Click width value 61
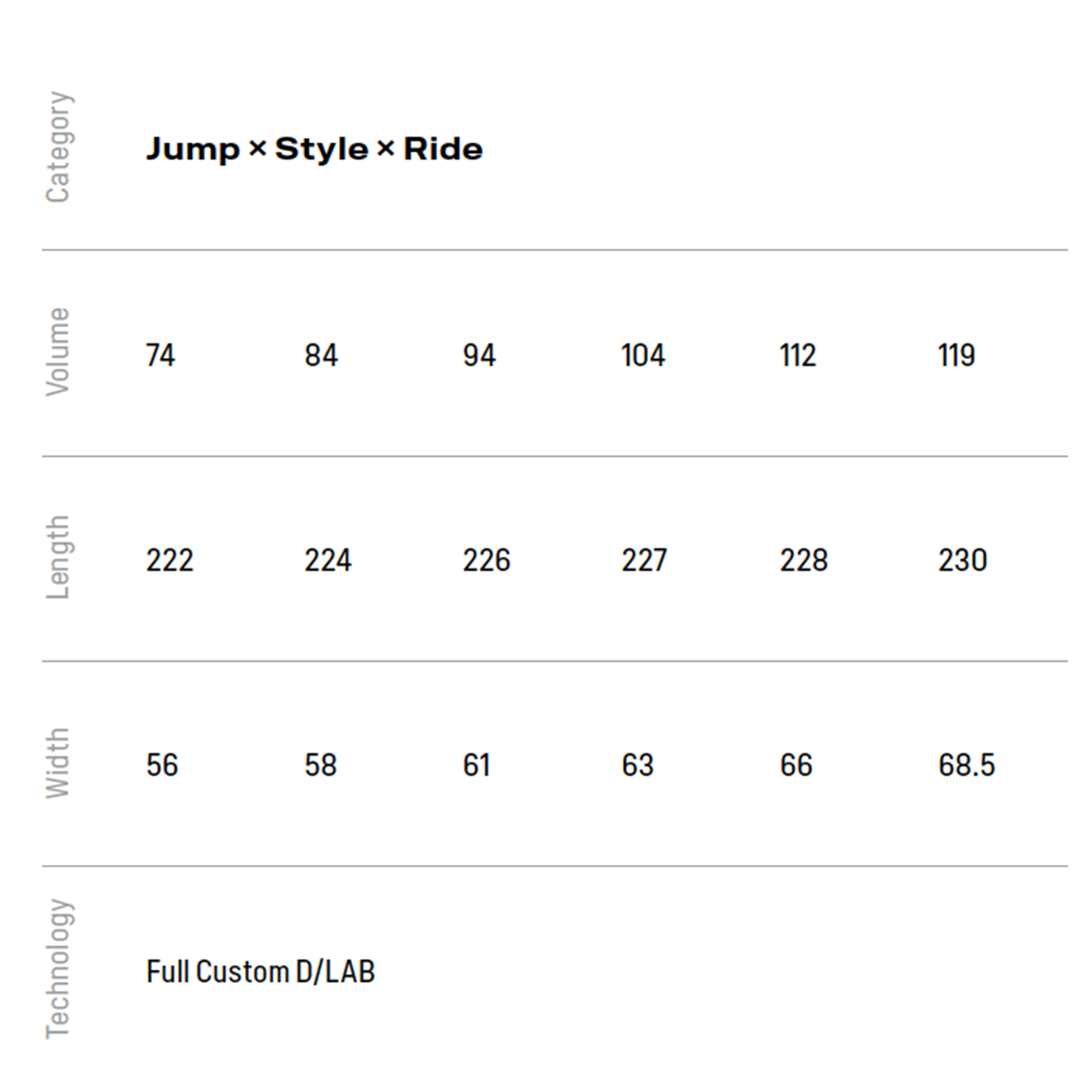The image size is (1092, 1092). [x=476, y=765]
